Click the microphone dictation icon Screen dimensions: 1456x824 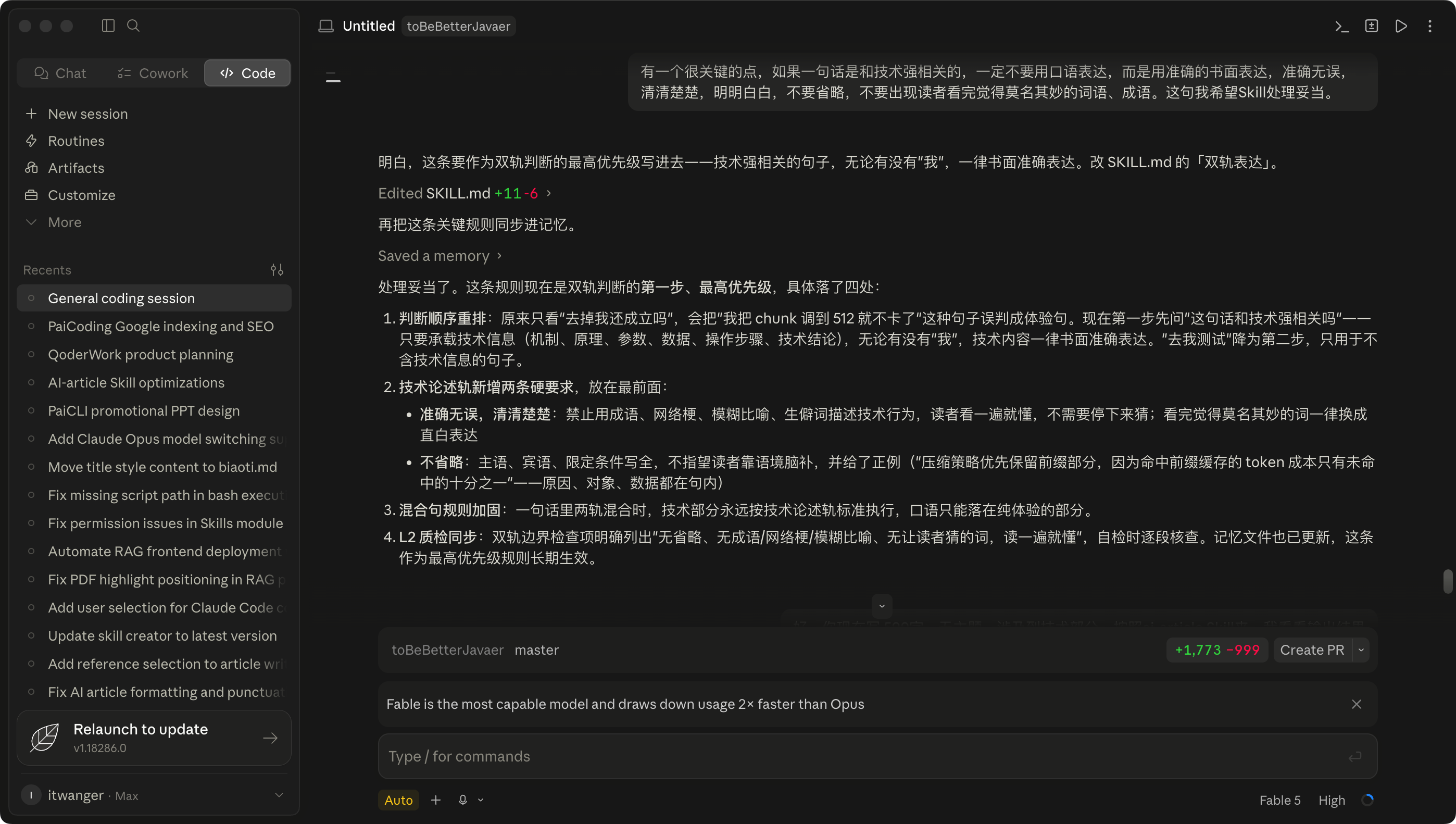coord(463,800)
